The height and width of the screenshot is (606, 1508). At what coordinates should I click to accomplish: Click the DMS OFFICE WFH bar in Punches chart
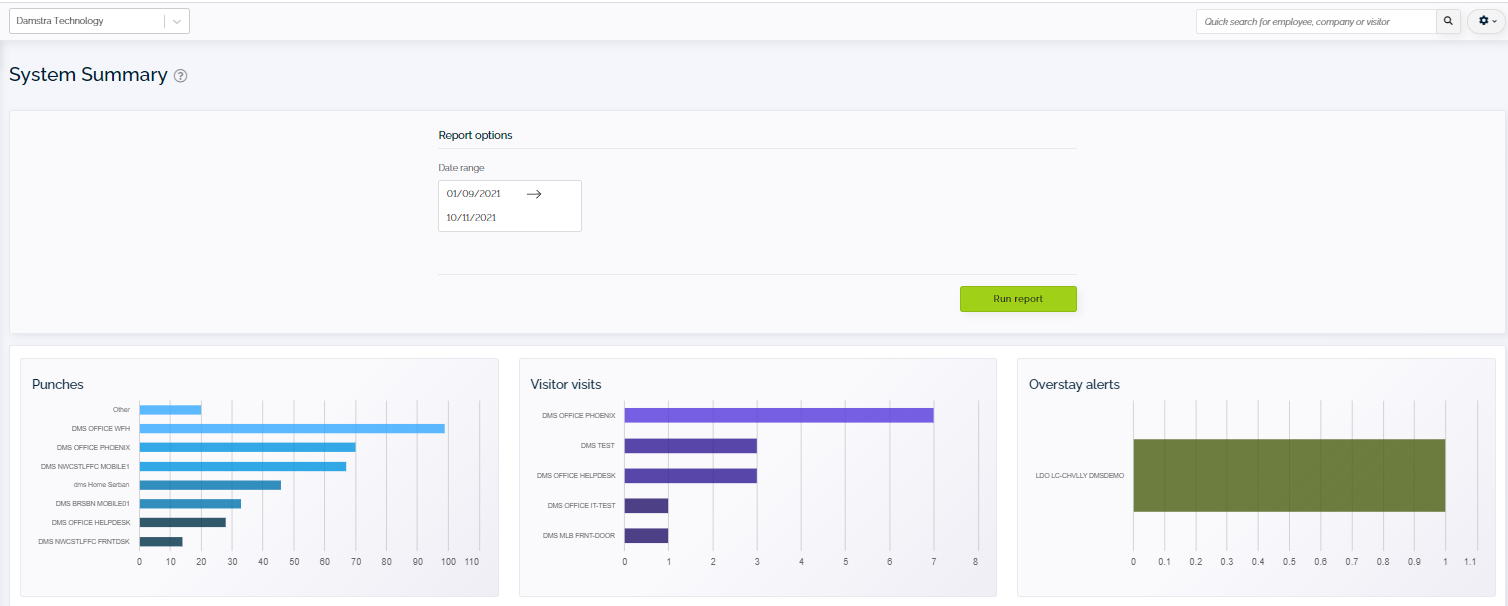290,428
